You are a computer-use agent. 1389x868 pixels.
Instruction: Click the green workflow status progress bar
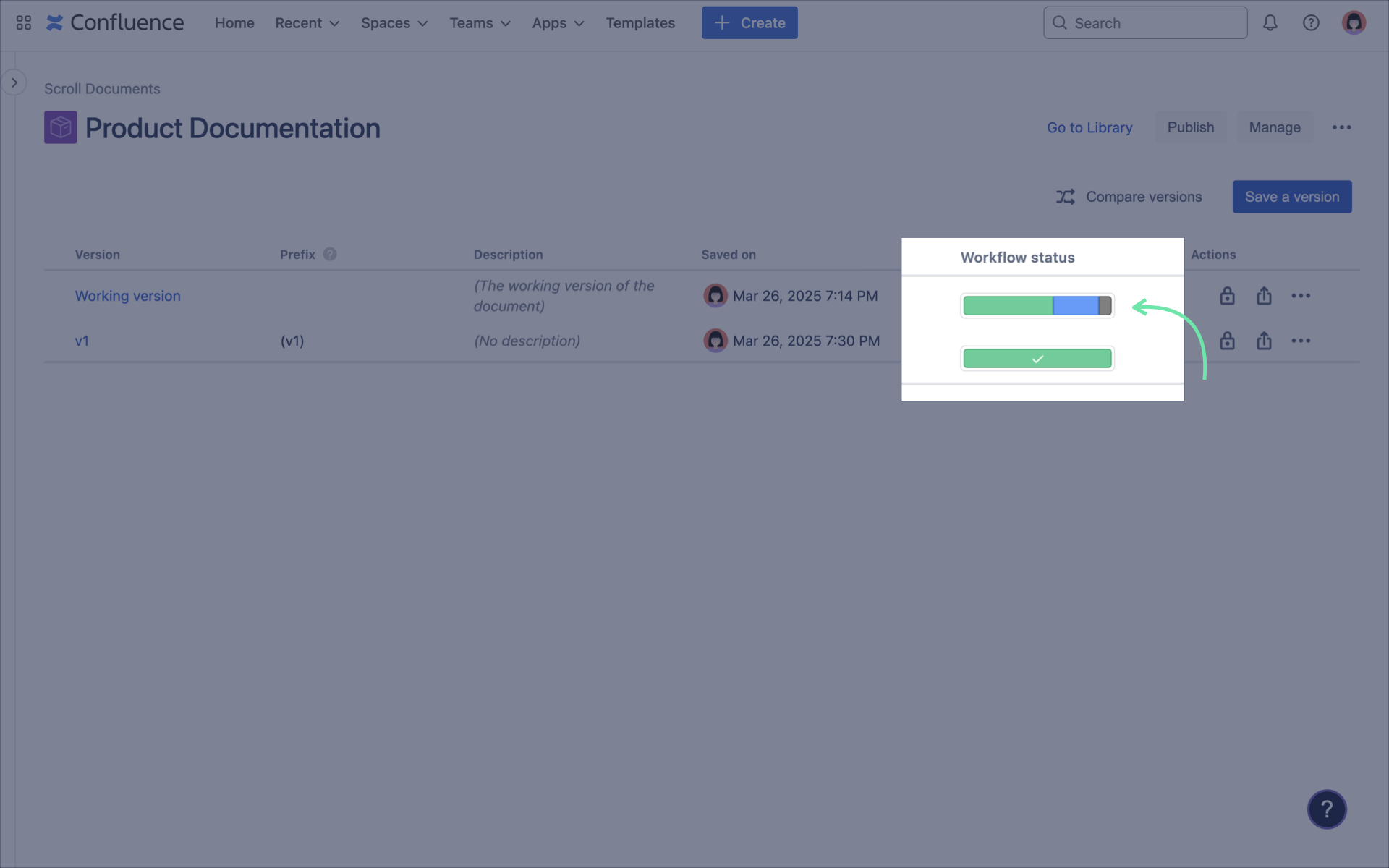[x=1037, y=357]
